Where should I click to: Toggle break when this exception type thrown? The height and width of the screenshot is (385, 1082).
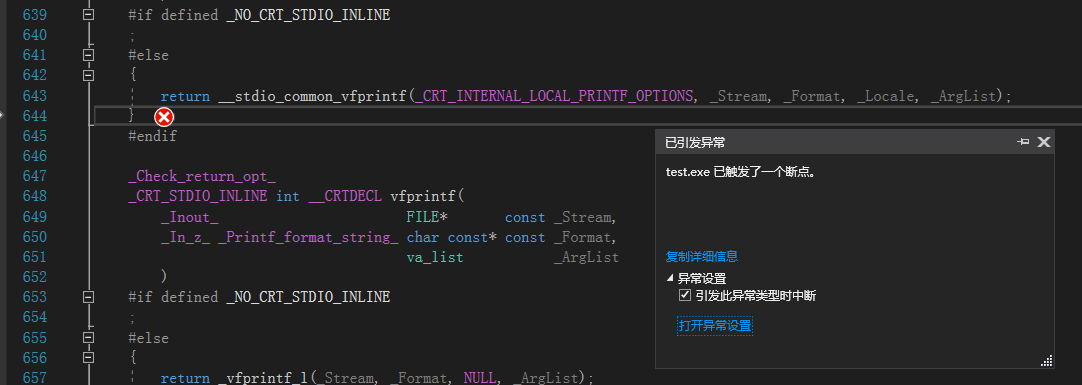click(x=685, y=295)
